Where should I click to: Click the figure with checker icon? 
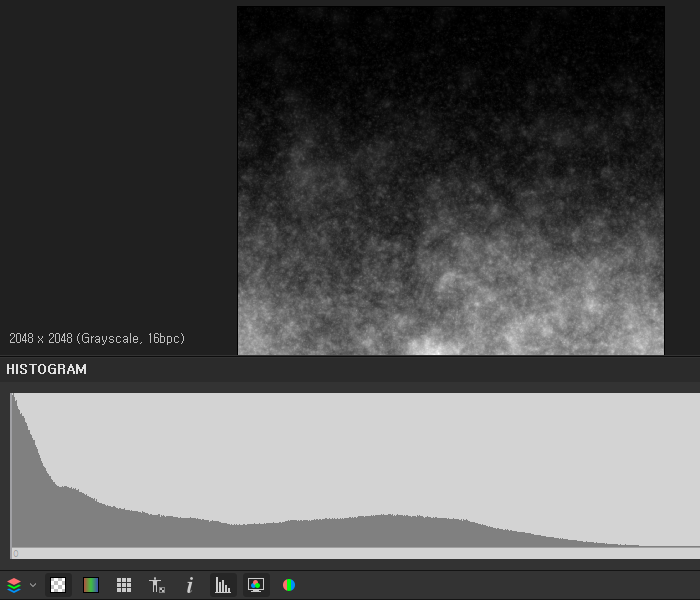coord(157,585)
